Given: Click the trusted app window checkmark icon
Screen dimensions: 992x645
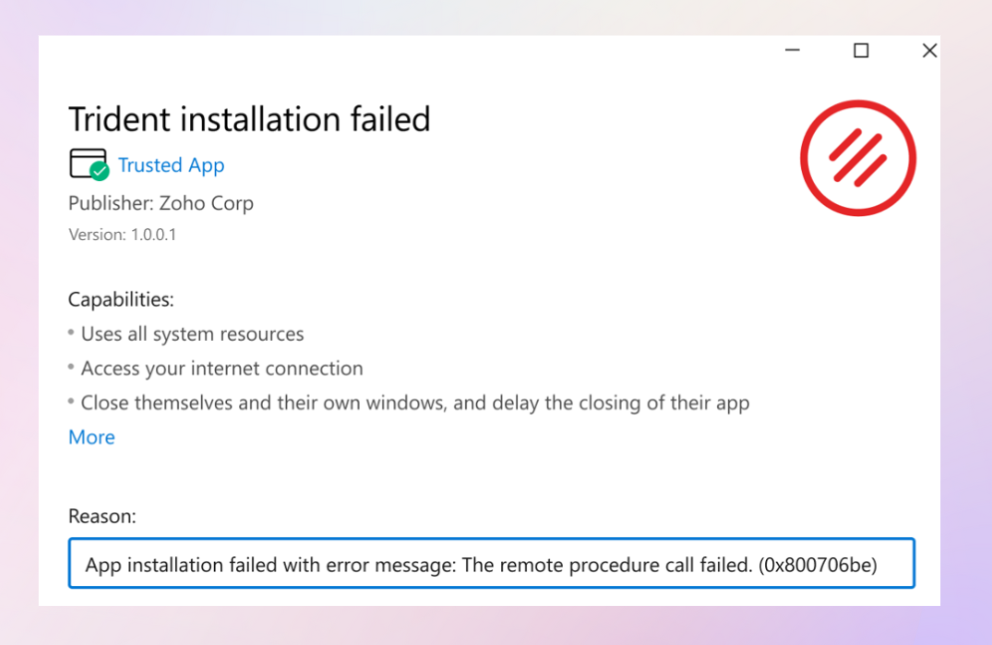Looking at the screenshot, I should click(x=89, y=164).
